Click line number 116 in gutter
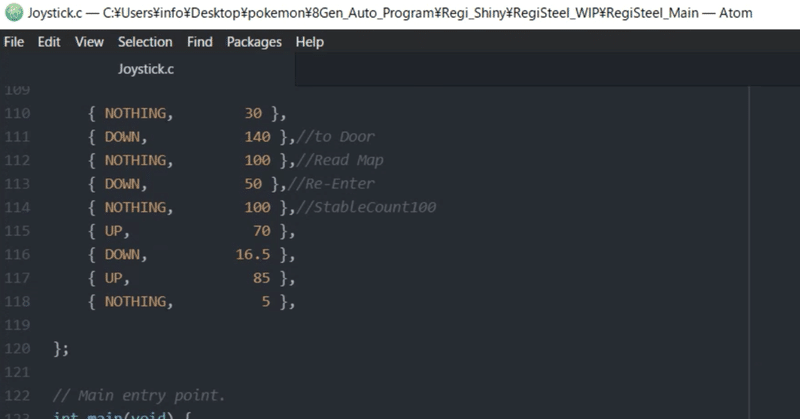 click(x=17, y=254)
